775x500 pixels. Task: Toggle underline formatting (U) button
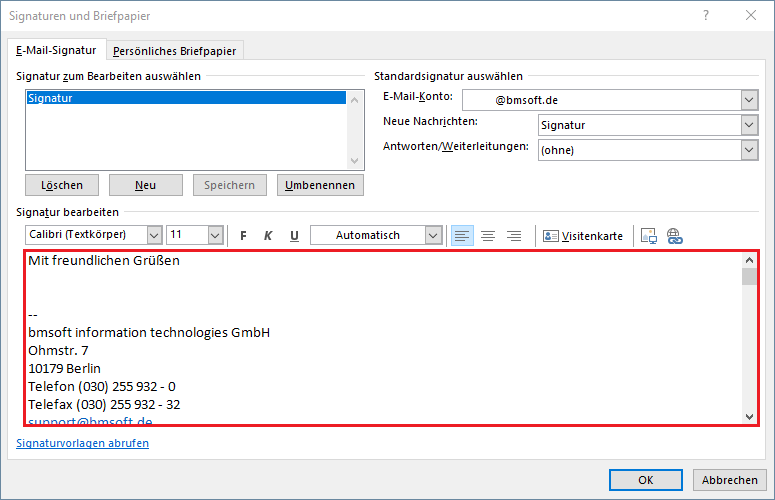(x=294, y=236)
